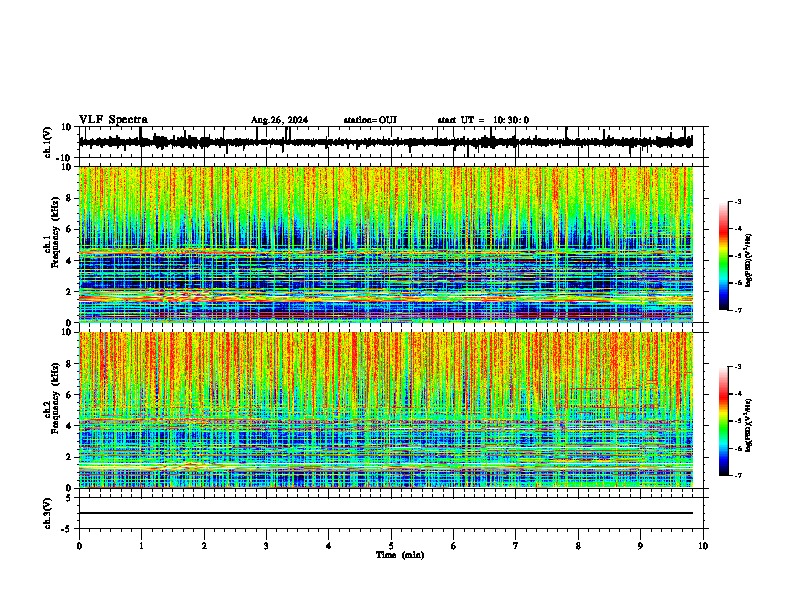Select the ch.1 "Frequency (kHz)" axis label

(x=55, y=233)
